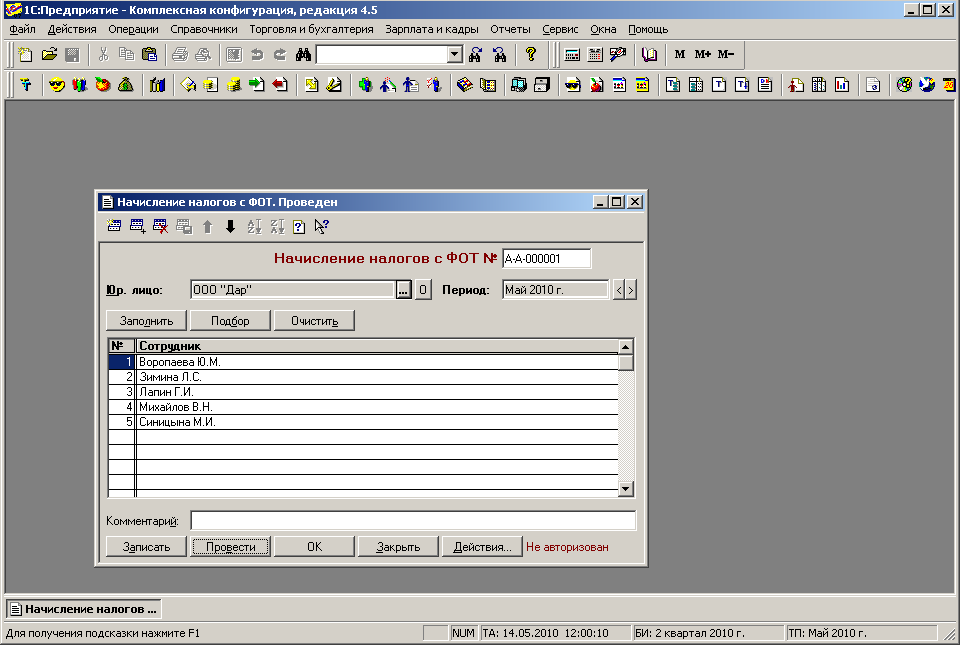Click the yellow smiley face with sunglasses icon

click(57, 85)
